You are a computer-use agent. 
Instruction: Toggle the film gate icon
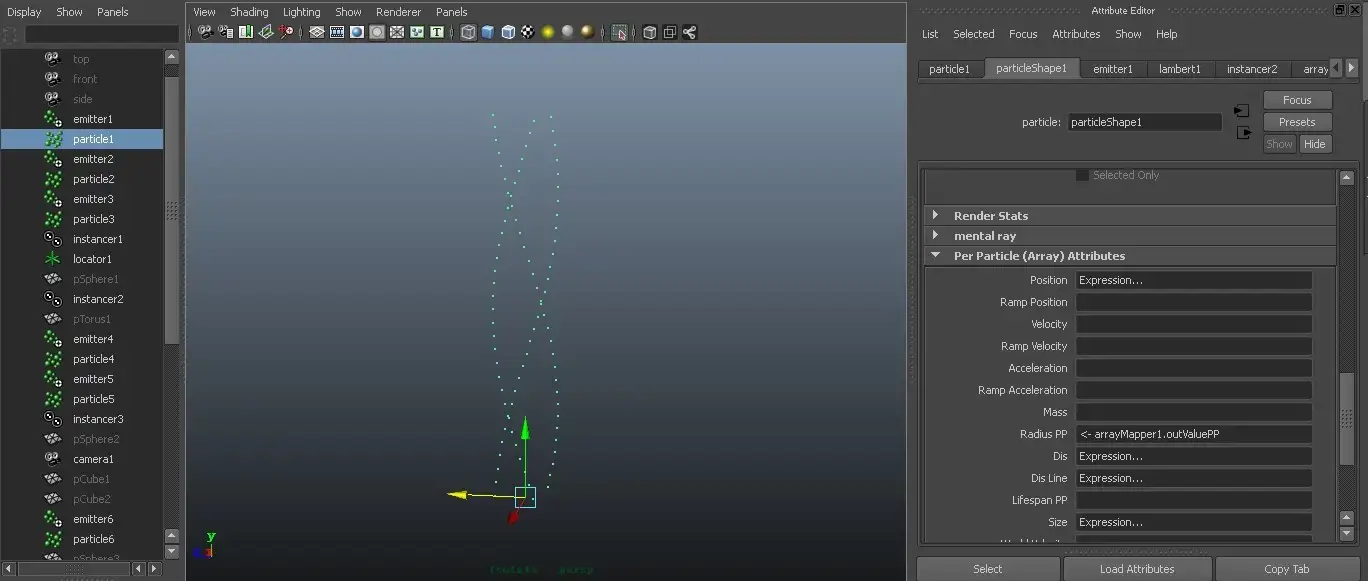(337, 32)
